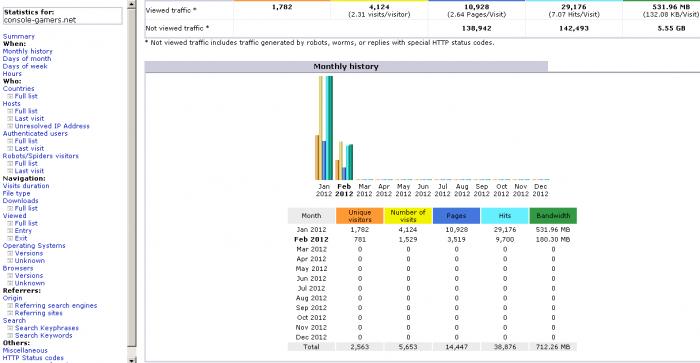Open Operating Systems Versions link

[29, 253]
